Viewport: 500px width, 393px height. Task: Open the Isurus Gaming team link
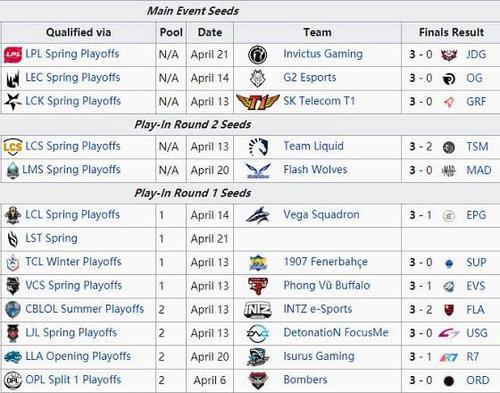(x=319, y=356)
